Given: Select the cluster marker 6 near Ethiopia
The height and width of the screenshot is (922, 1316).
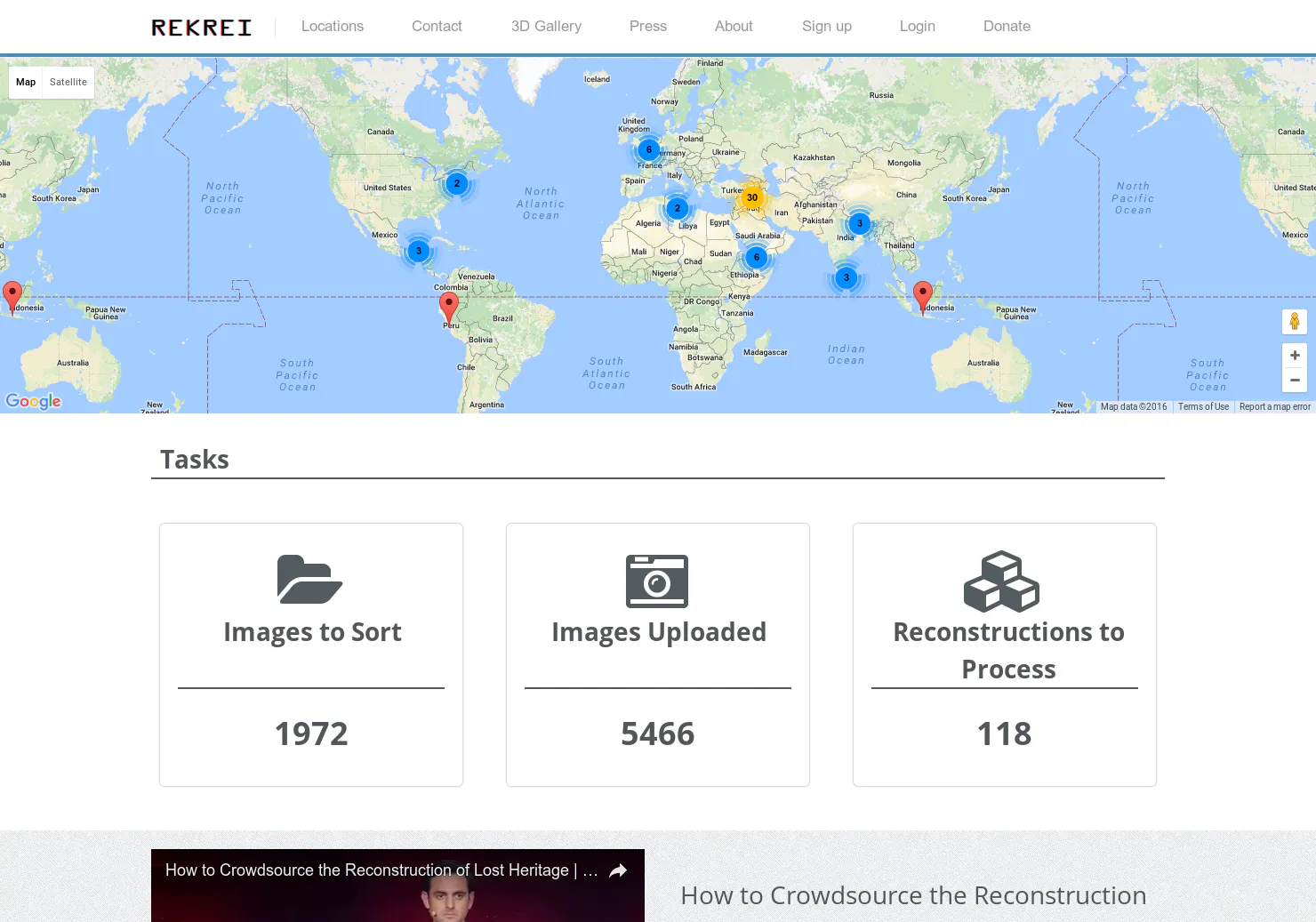Looking at the screenshot, I should point(757,257).
